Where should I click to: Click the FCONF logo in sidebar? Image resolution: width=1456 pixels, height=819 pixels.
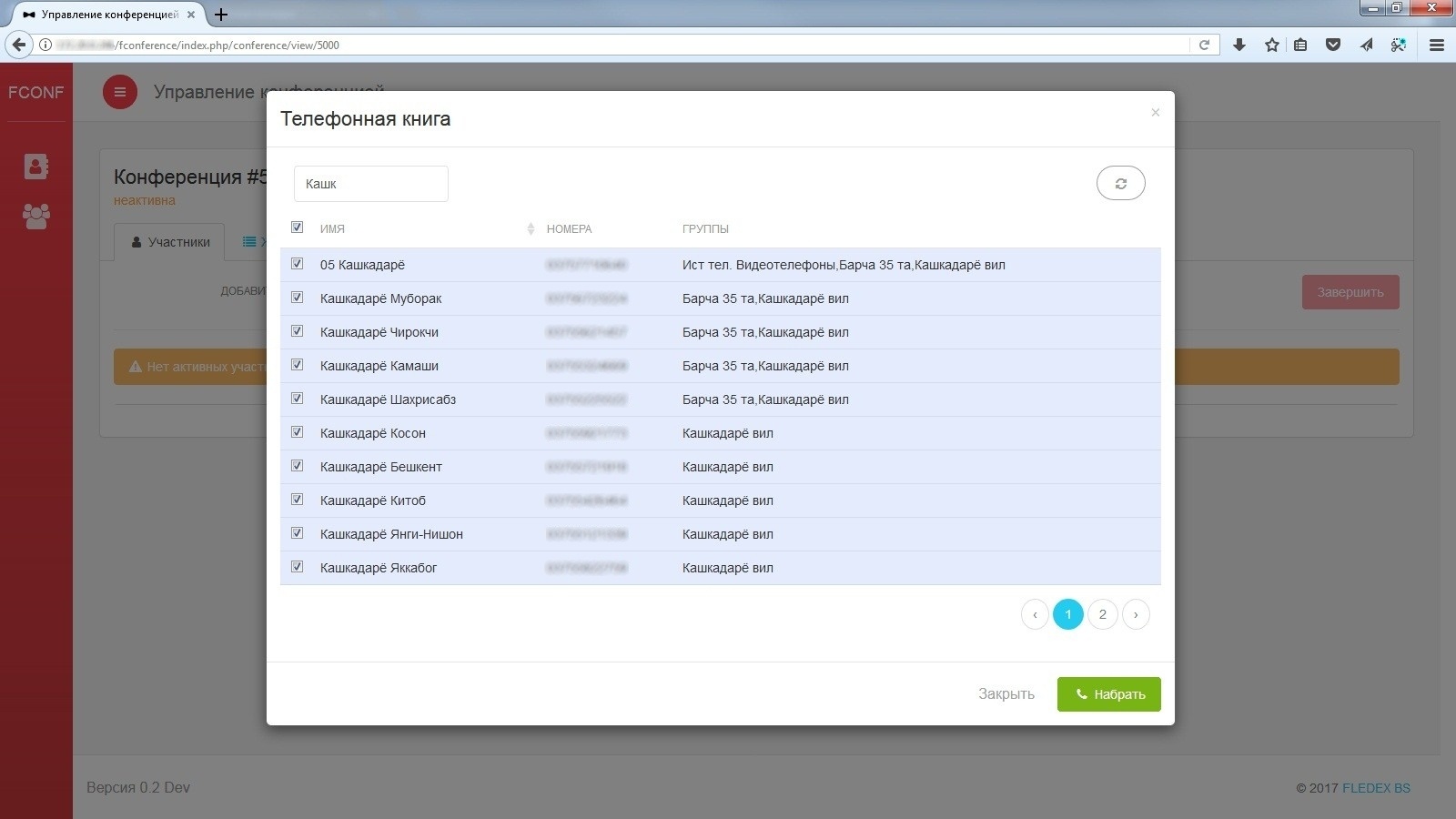pos(35,92)
